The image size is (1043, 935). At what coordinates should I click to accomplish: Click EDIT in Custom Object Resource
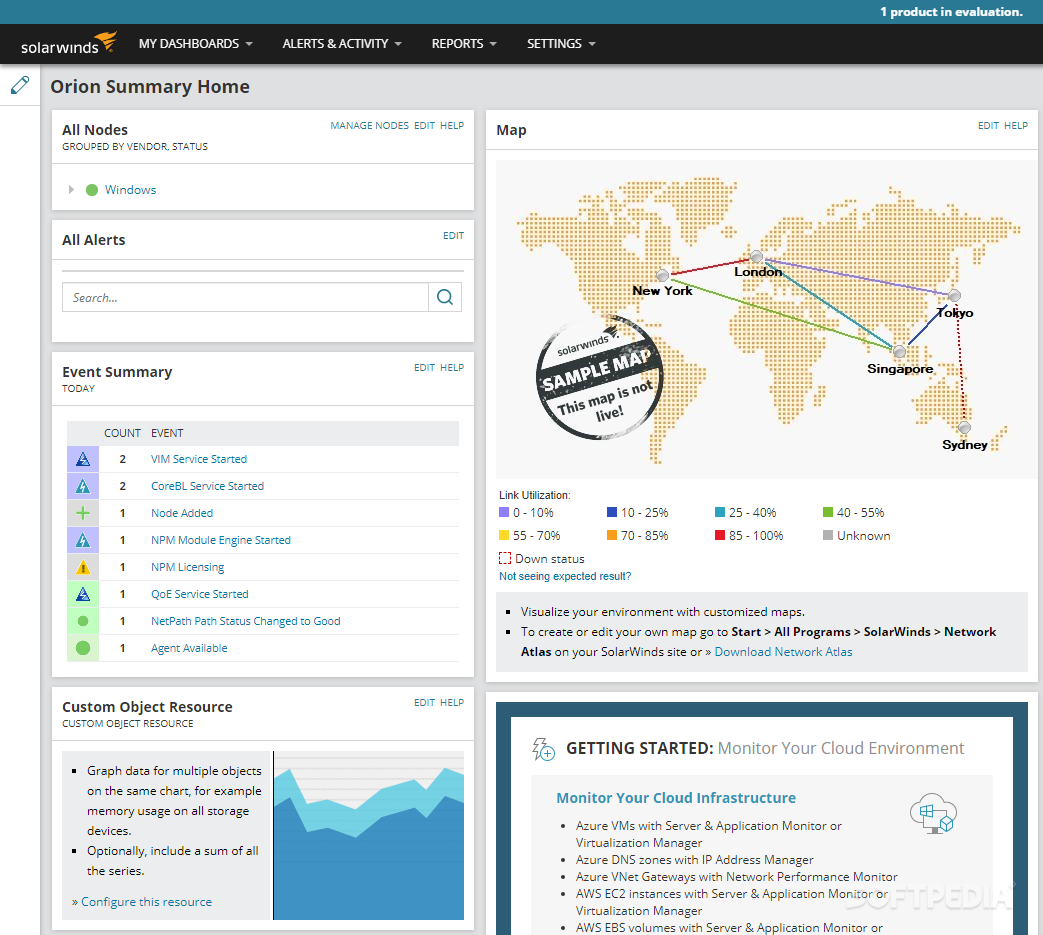coord(424,703)
